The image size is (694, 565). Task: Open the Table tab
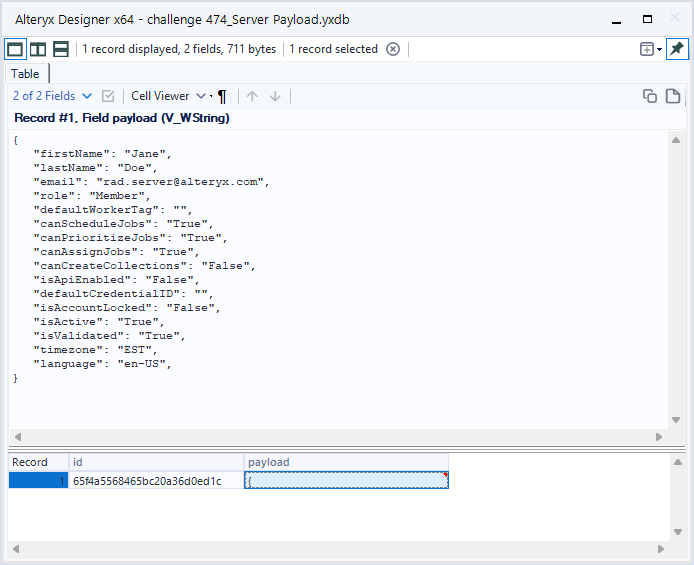(x=25, y=74)
